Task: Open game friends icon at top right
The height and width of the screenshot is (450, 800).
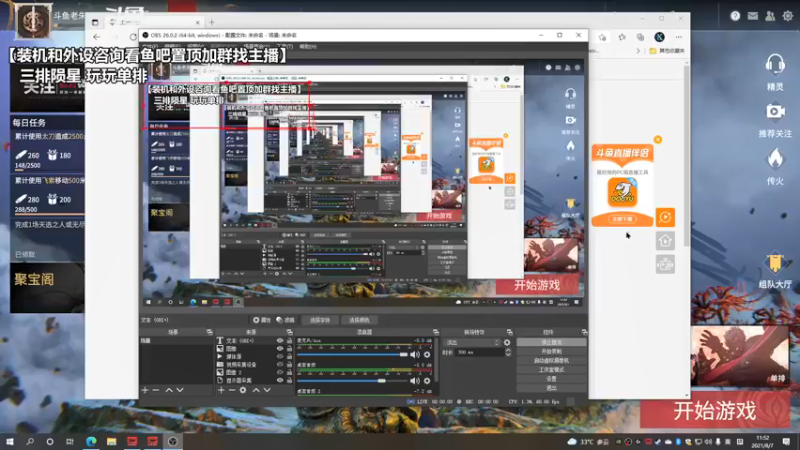Action: pos(770,16)
